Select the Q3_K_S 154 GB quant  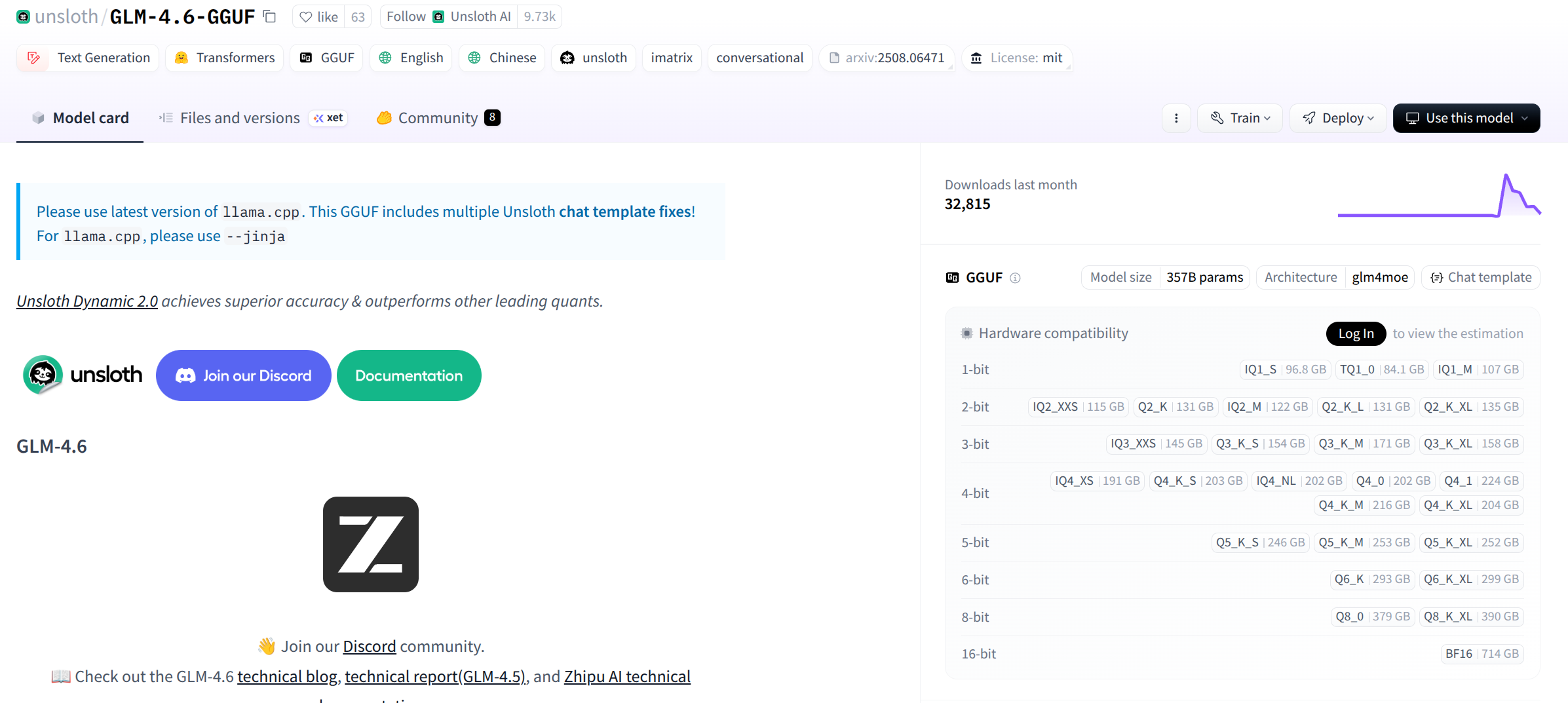coord(1260,444)
